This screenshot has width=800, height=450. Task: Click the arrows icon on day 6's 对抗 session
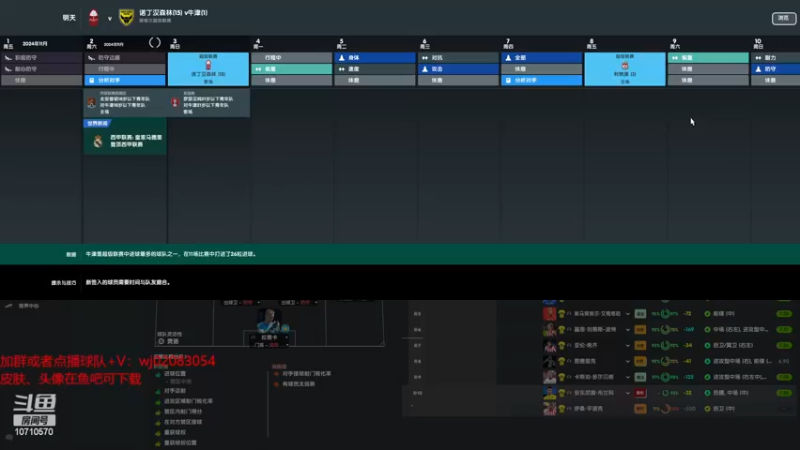pyautogui.click(x=425, y=58)
